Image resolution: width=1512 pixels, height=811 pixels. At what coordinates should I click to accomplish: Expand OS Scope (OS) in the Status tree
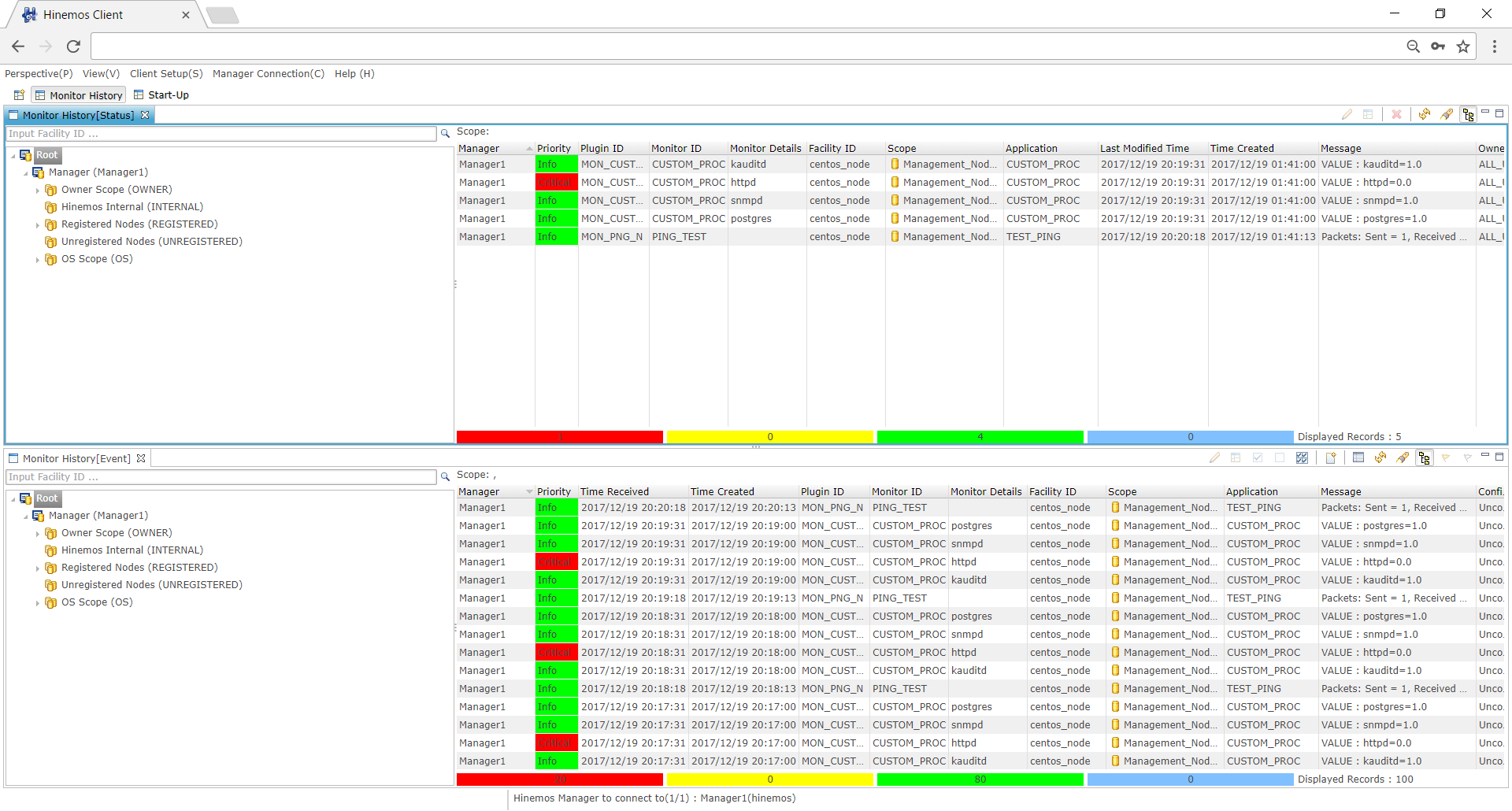coord(38,260)
